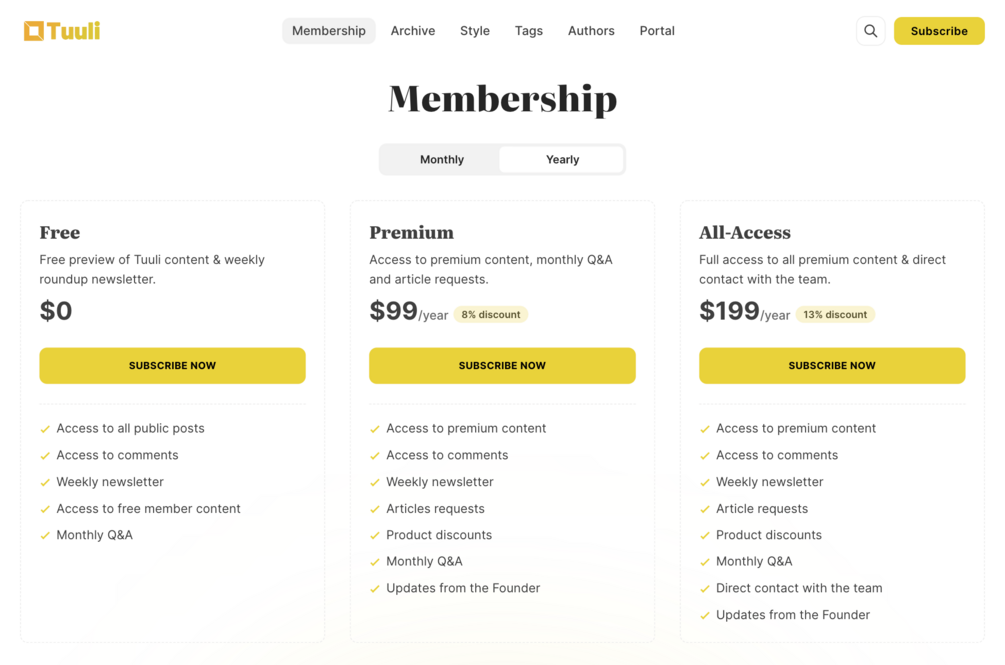Click the 13% discount badge
The height and width of the screenshot is (665, 1005).
[x=835, y=314]
